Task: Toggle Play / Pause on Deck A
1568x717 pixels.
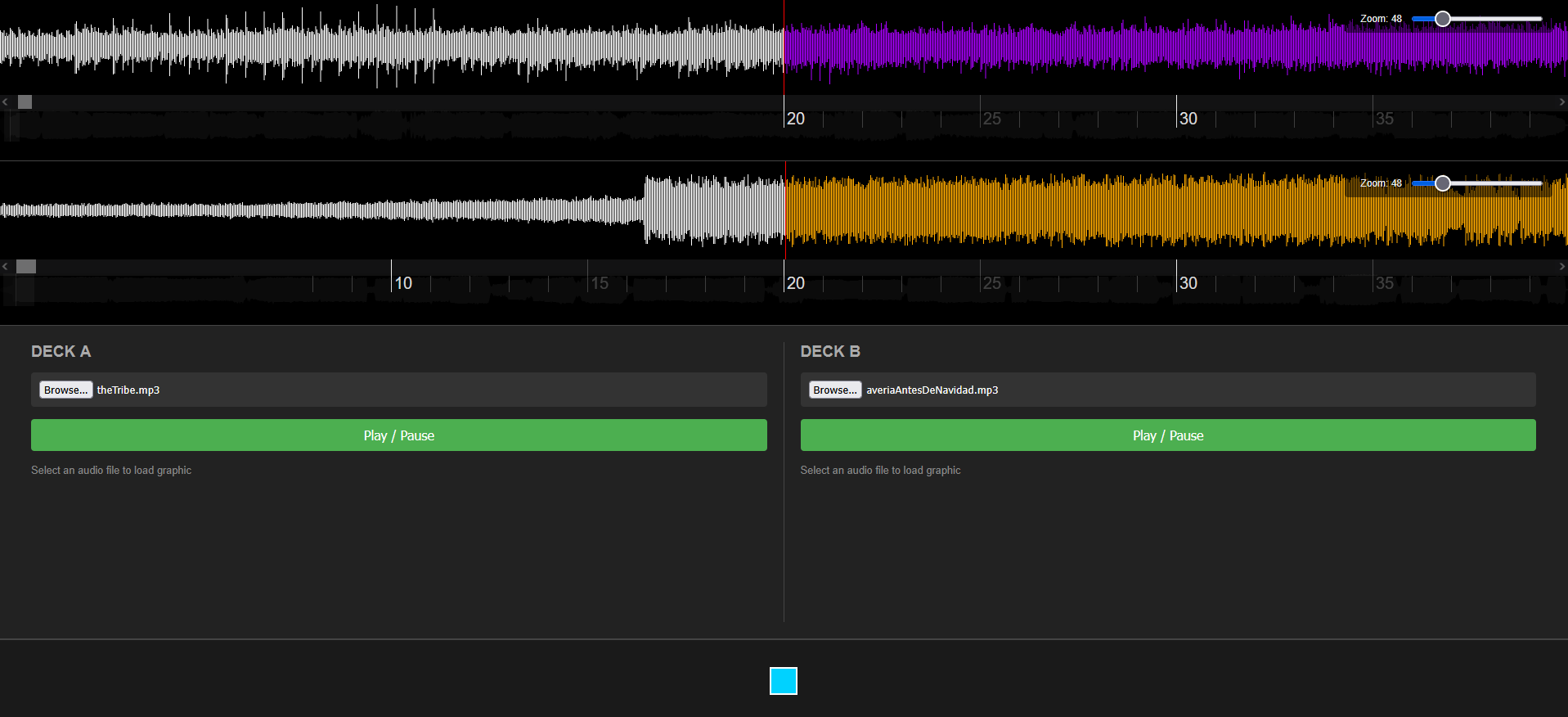Action: point(398,435)
